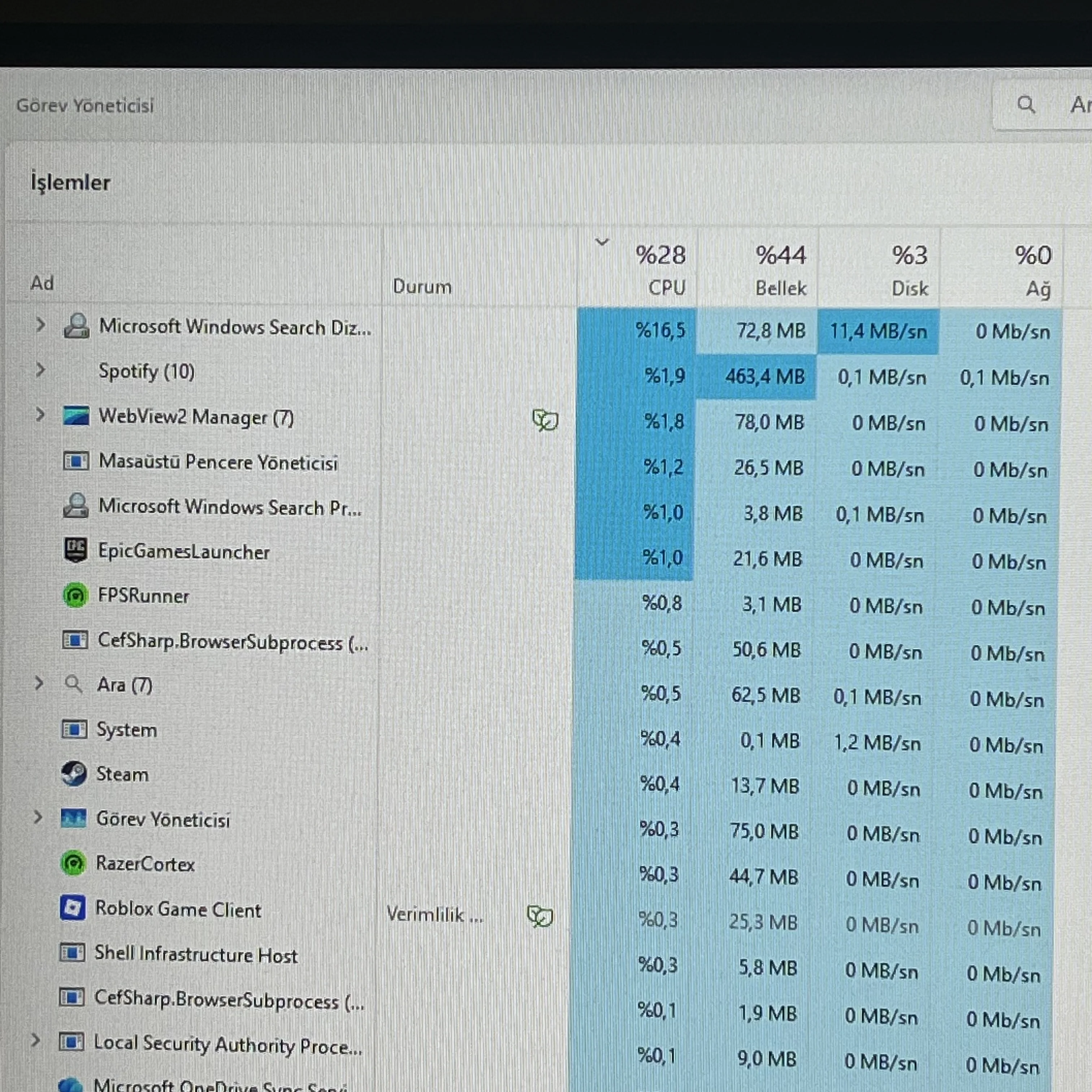This screenshot has height=1092, width=1092.
Task: Click the "%0,8" CPU value for FPSRunner
Action: coord(662,604)
